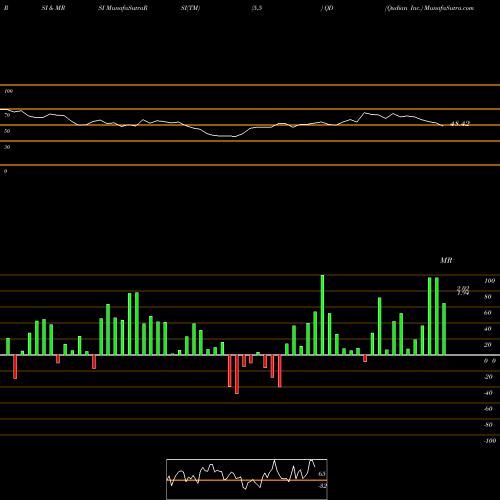Click the MR axis label -40
This screenshot has width=500, height=500.
point(488,393)
